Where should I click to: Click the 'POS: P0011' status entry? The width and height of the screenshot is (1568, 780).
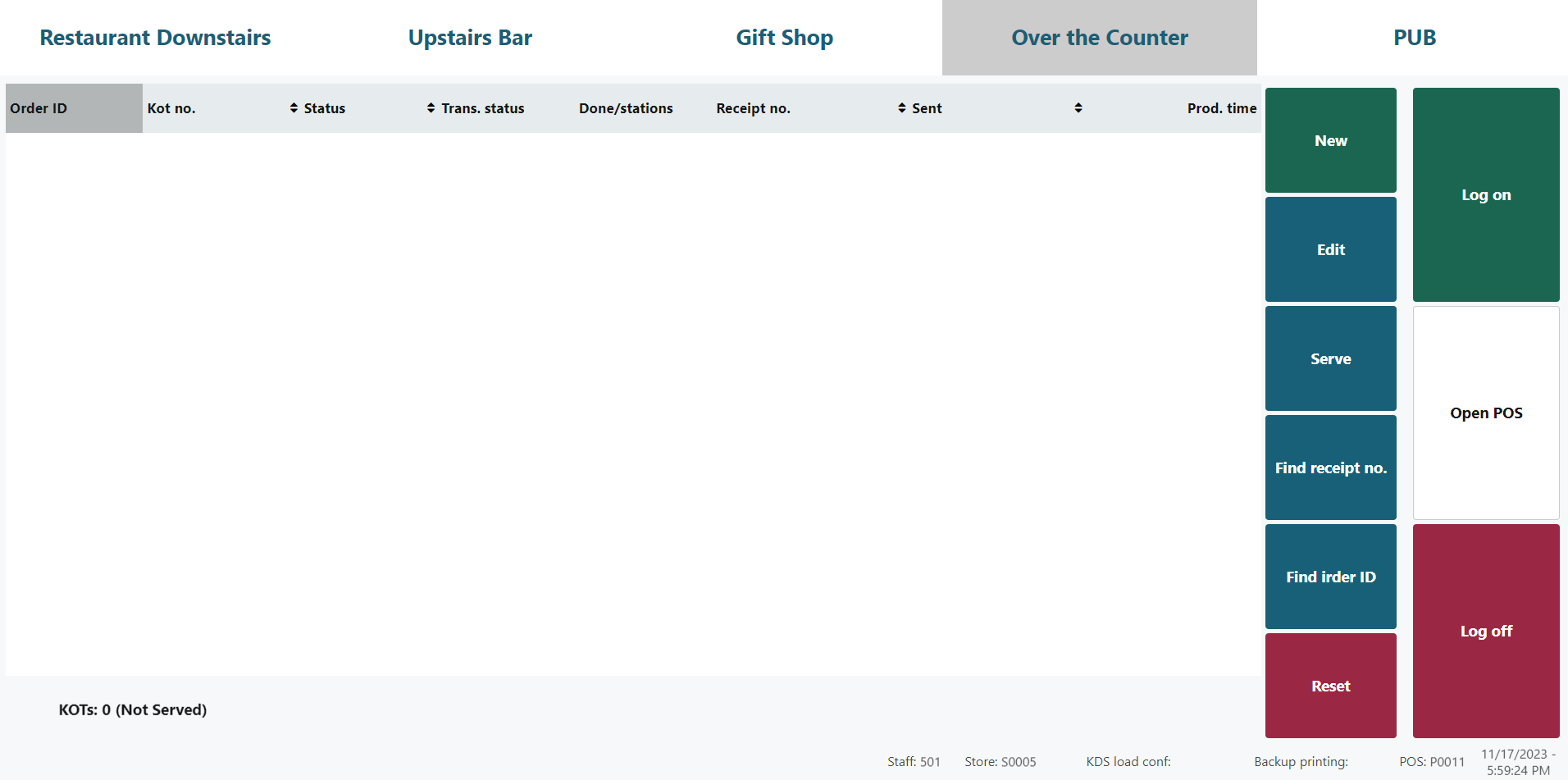tap(1432, 762)
